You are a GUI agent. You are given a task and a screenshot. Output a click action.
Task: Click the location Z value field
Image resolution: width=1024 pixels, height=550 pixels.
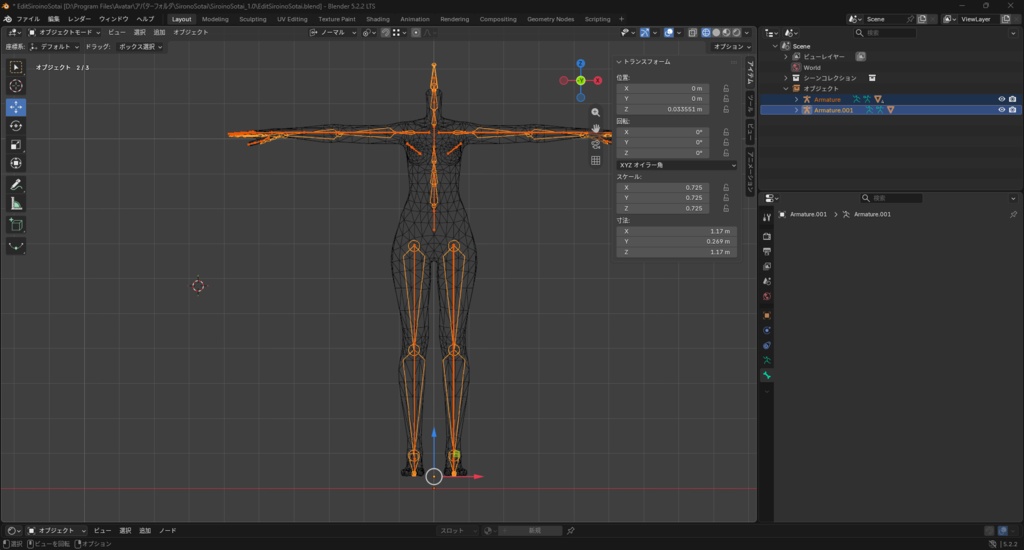tap(663, 109)
